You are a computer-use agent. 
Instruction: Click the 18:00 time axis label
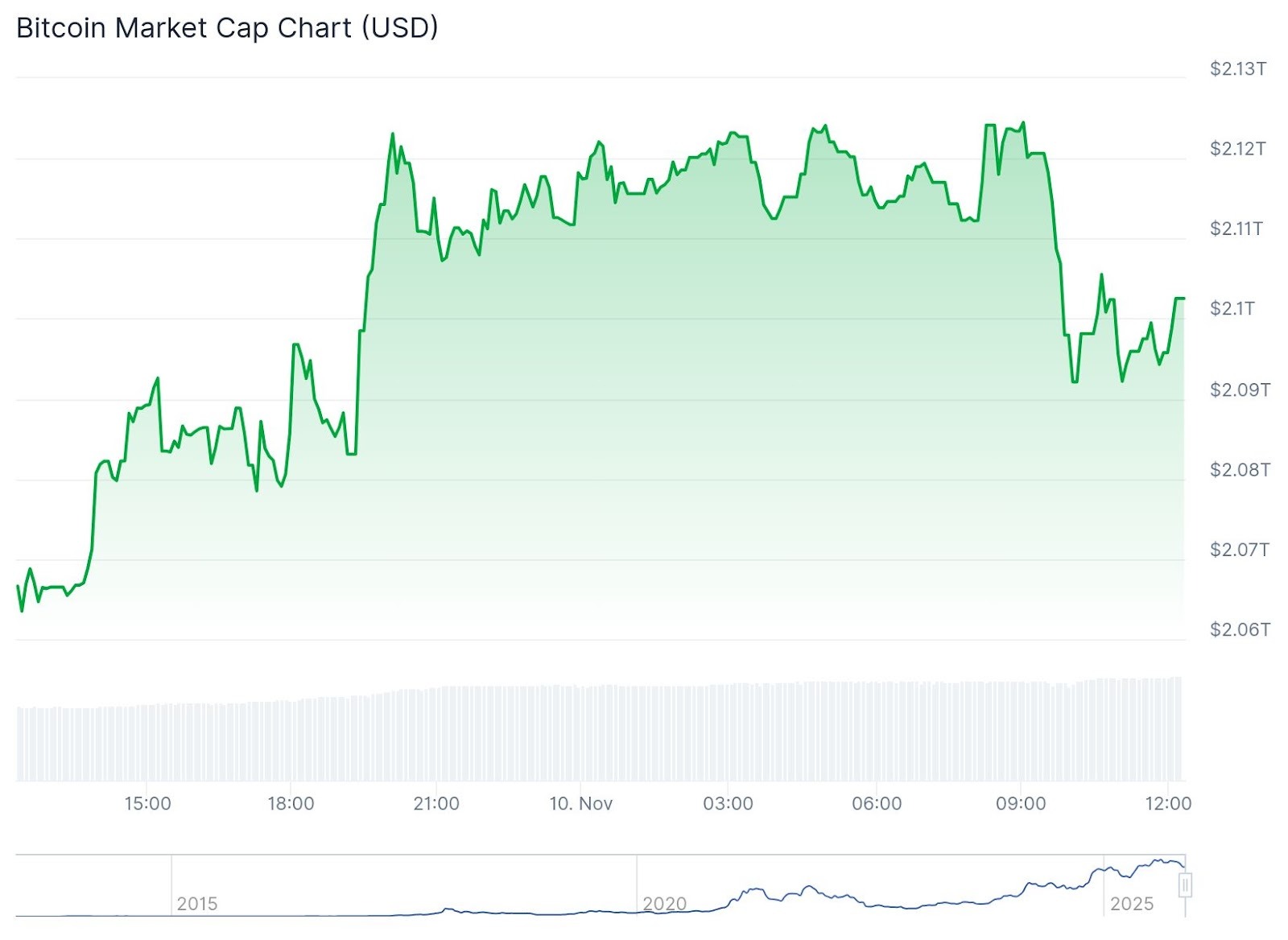click(291, 803)
